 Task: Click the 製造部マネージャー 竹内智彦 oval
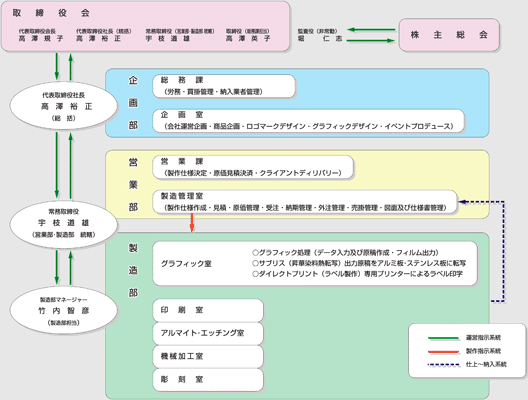[64, 310]
